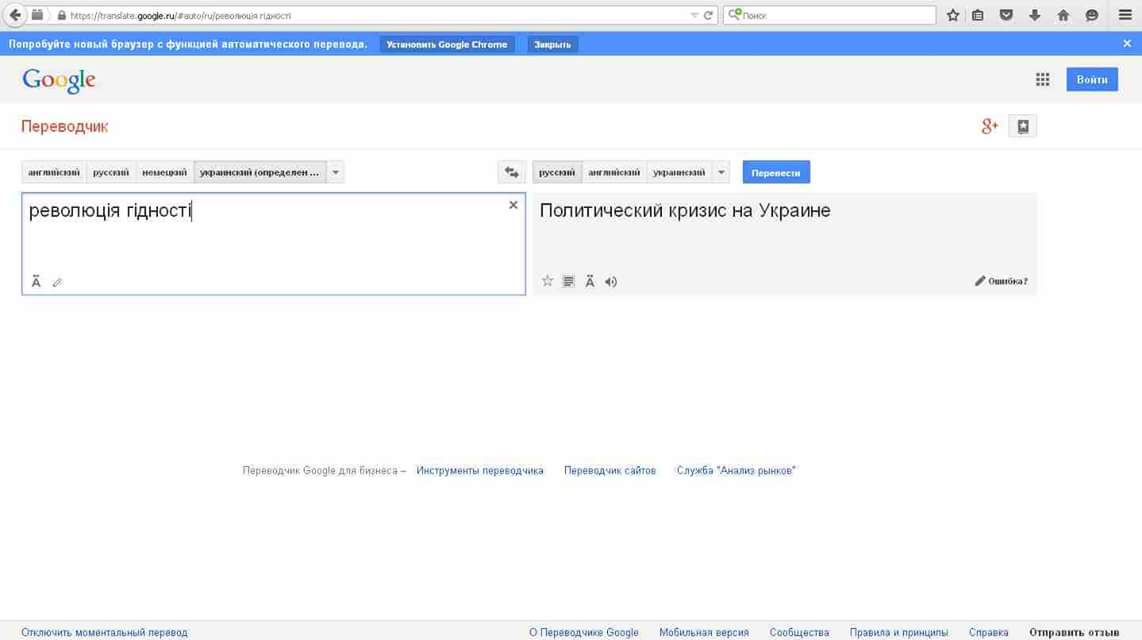This screenshot has width=1142, height=640.
Task: Select украинский as target language
Action: click(x=679, y=172)
